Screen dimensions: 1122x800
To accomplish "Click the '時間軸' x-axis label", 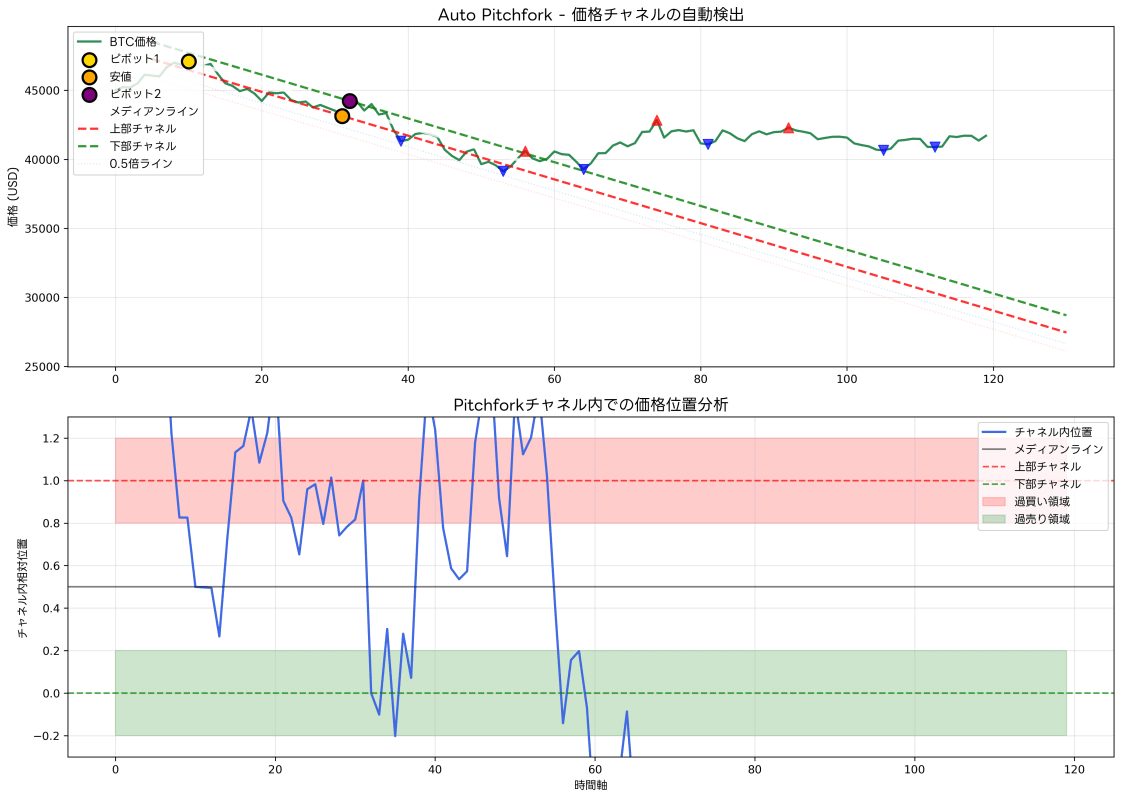I will pyautogui.click(x=591, y=785).
